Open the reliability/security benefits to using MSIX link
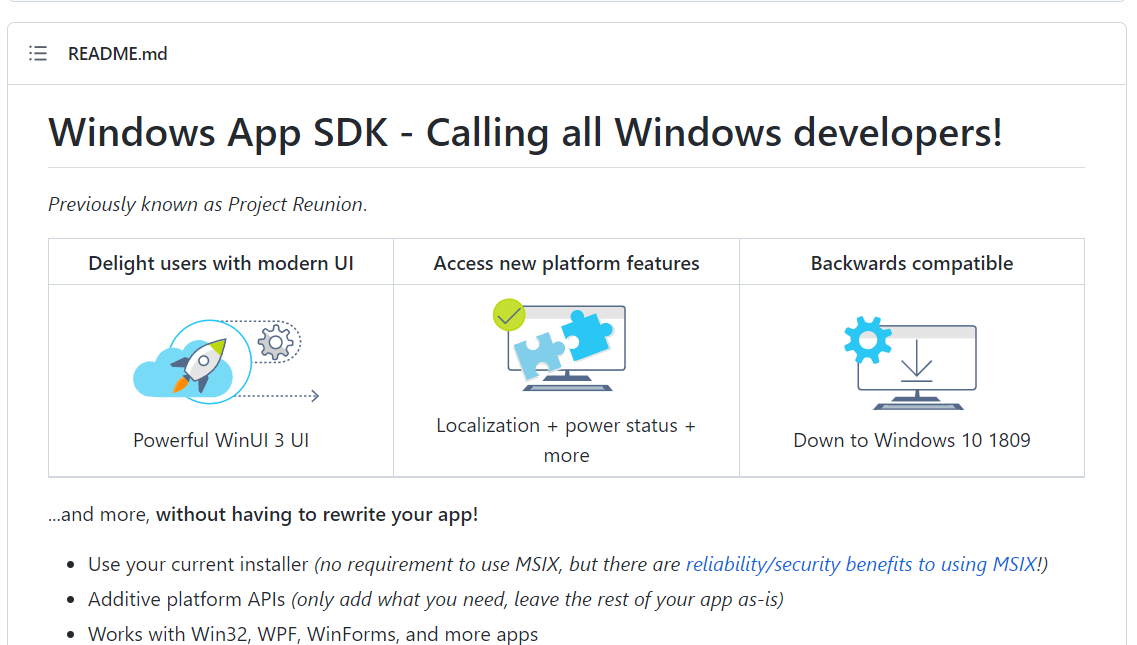 tap(862, 564)
